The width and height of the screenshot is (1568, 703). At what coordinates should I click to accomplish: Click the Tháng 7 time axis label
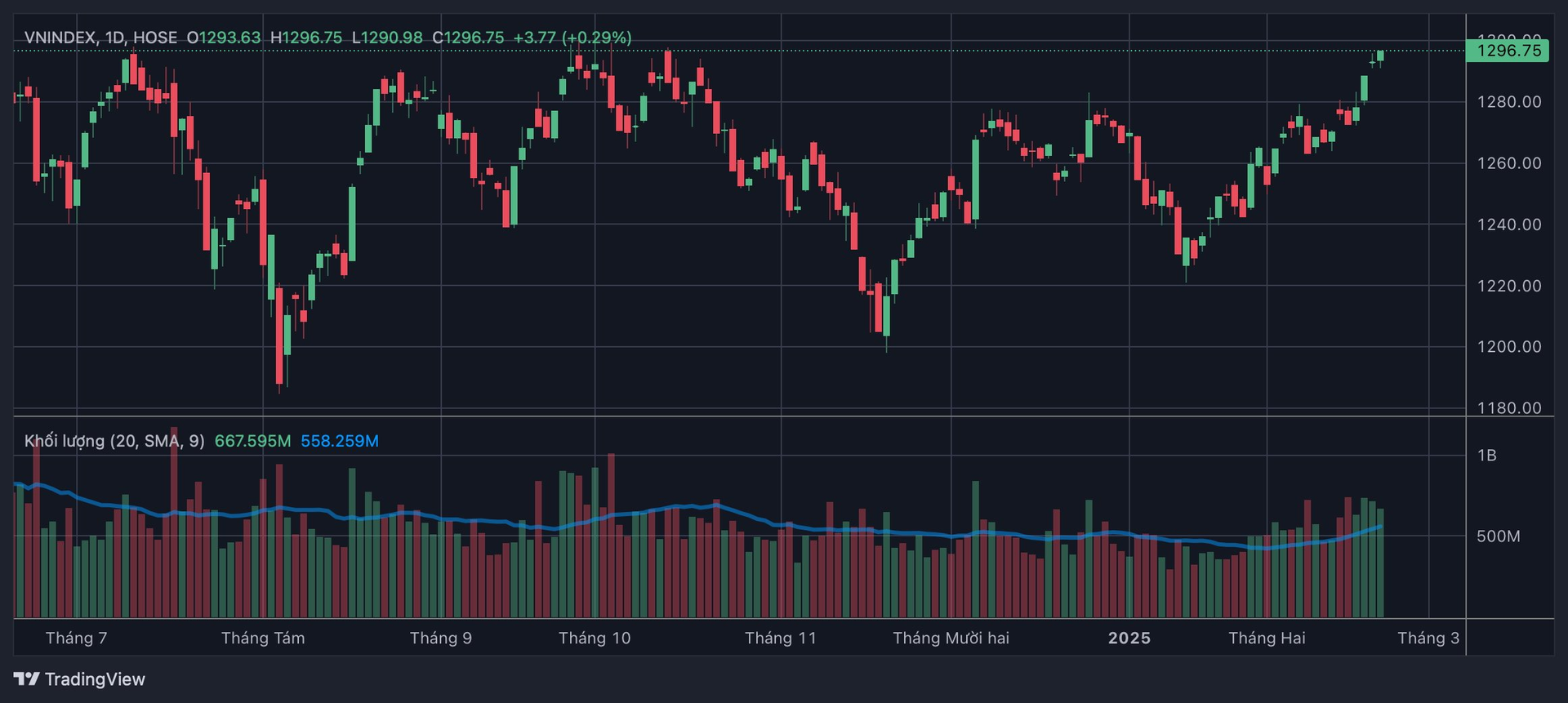coord(76,638)
